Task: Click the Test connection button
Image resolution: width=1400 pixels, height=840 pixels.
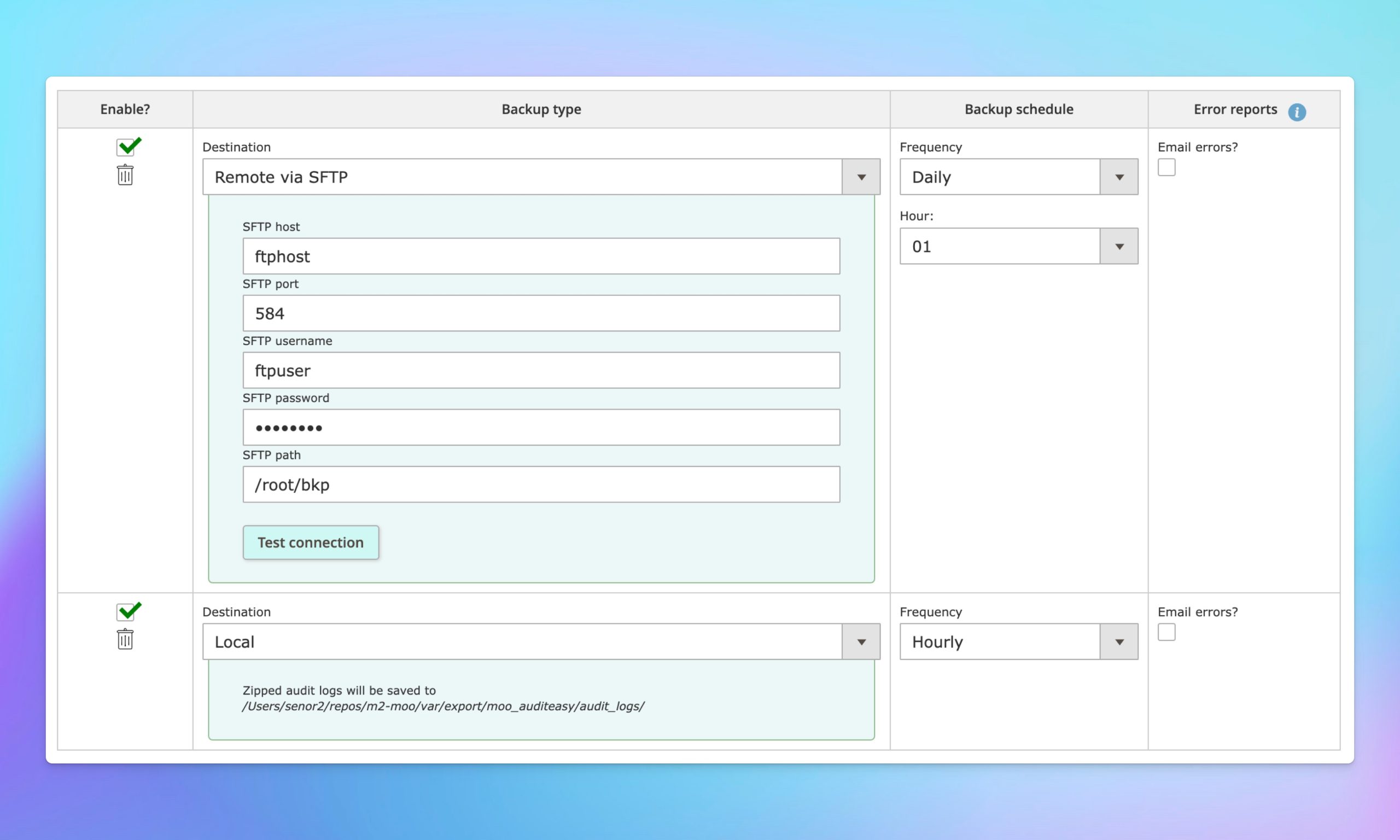Action: (x=310, y=542)
